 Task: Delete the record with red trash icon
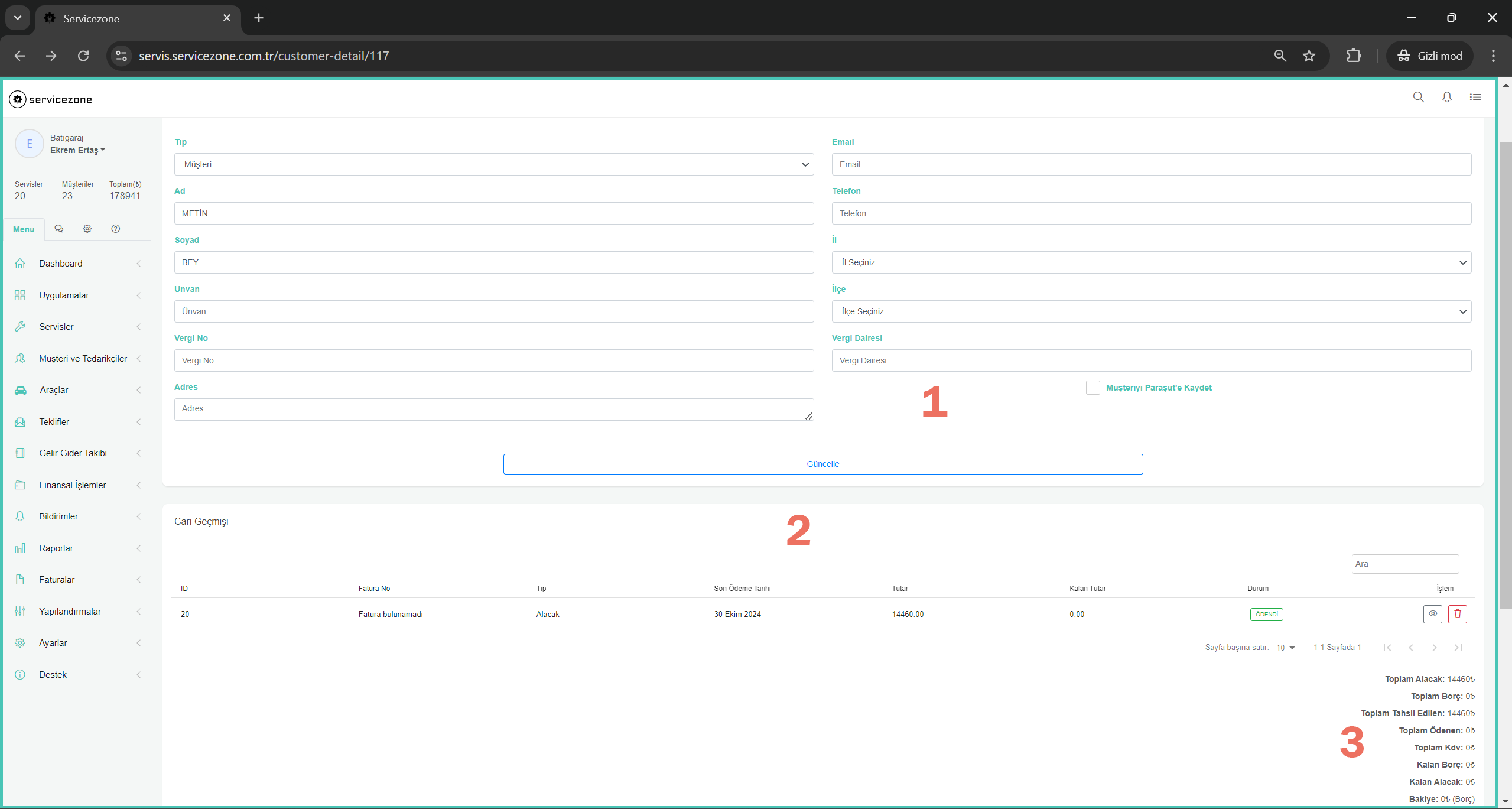pos(1457,614)
